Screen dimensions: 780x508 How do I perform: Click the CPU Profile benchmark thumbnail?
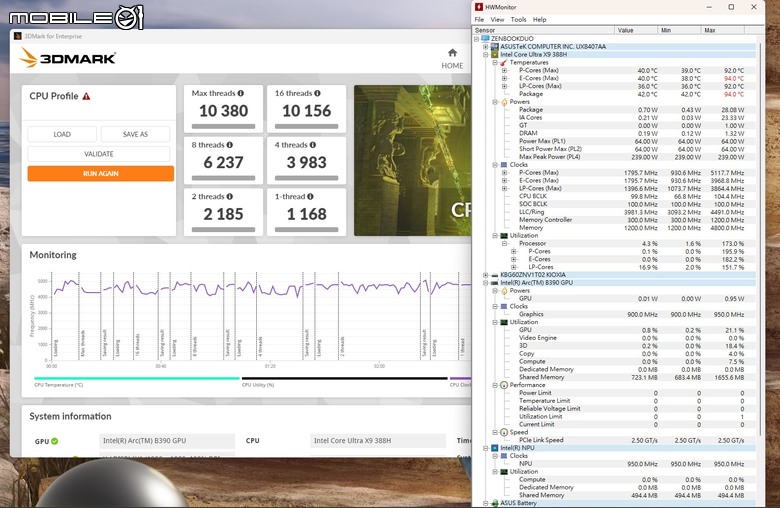tap(412, 160)
